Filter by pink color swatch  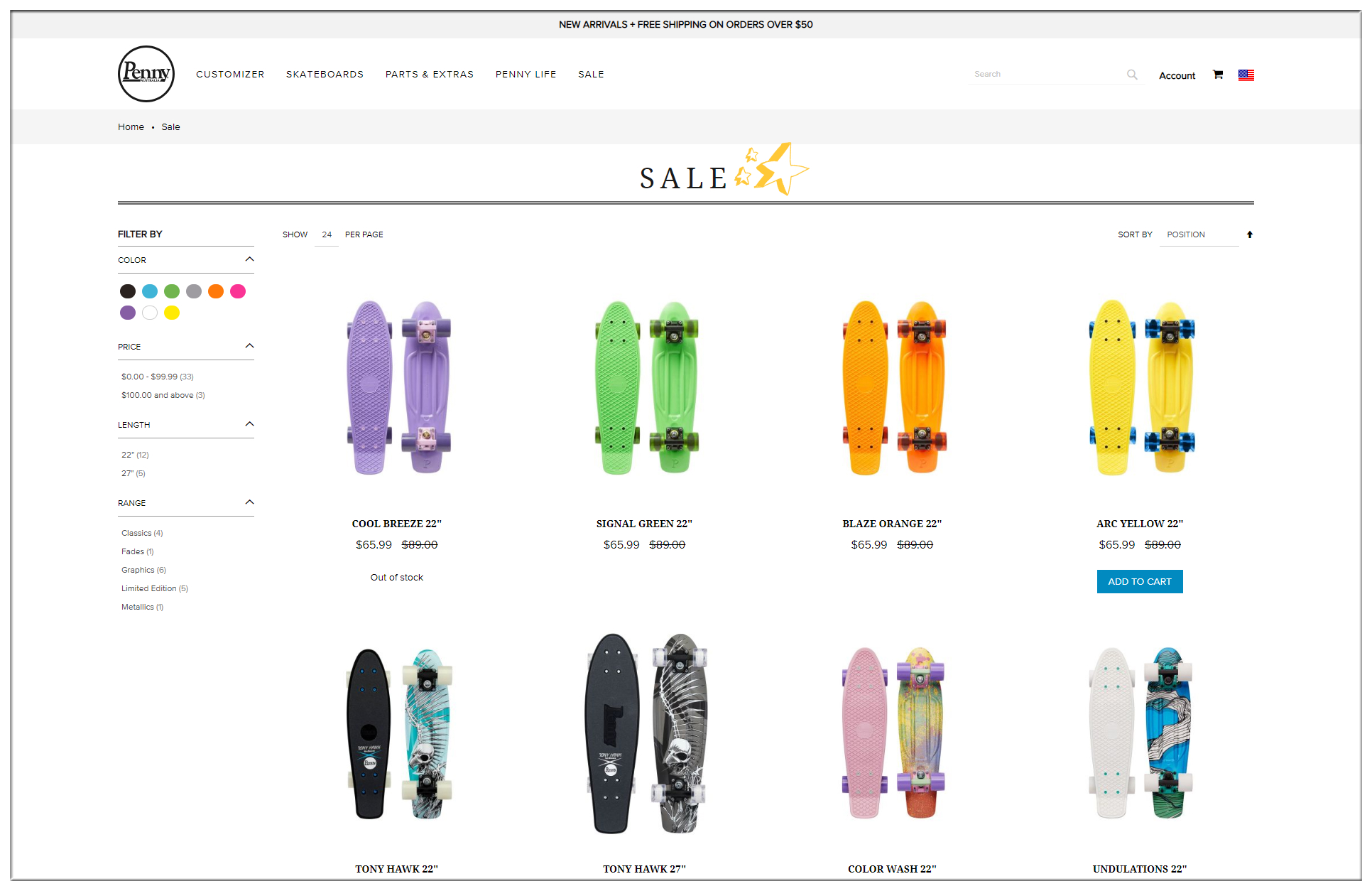click(238, 291)
